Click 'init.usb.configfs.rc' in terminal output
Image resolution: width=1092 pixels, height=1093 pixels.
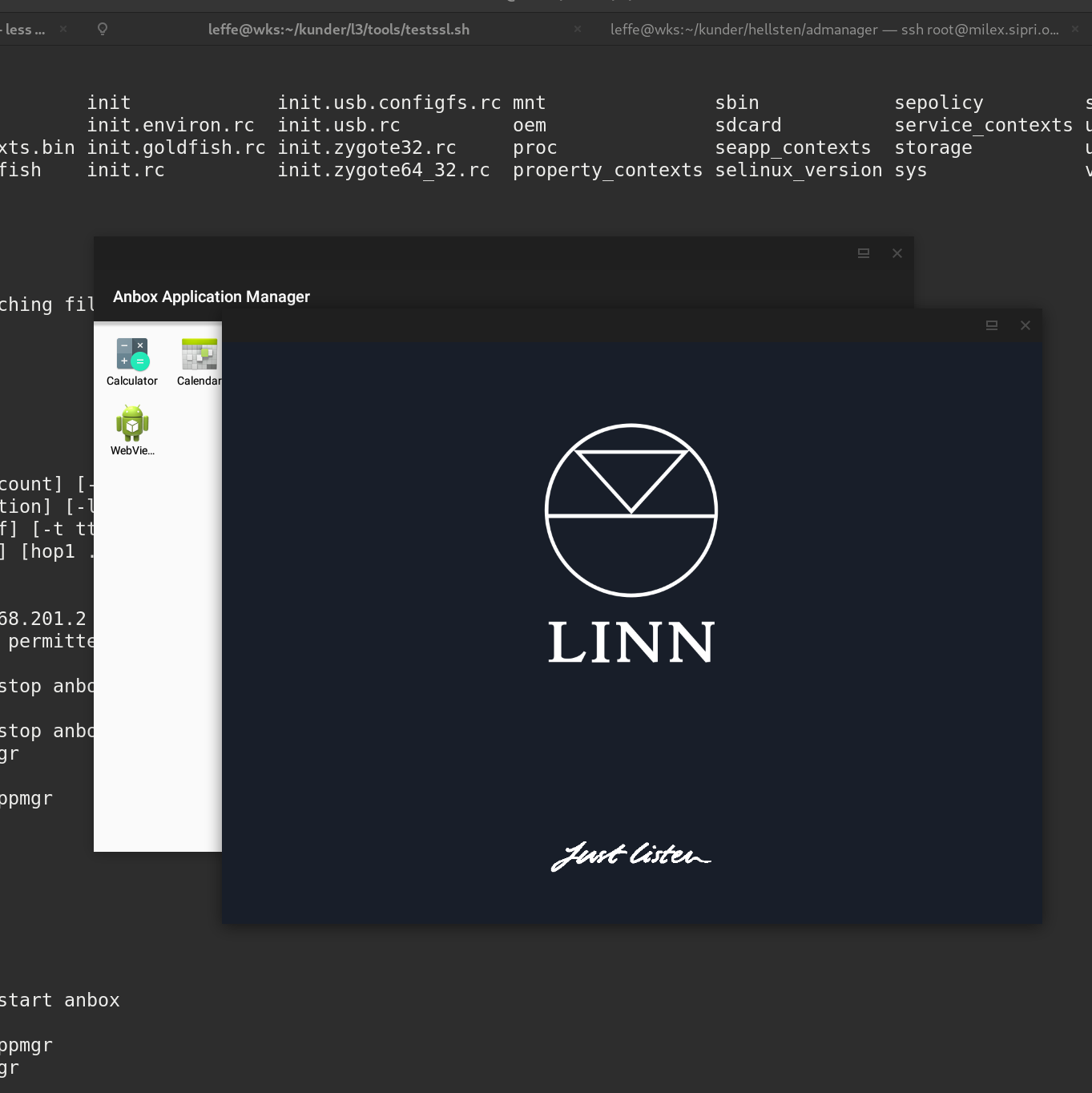(x=389, y=103)
